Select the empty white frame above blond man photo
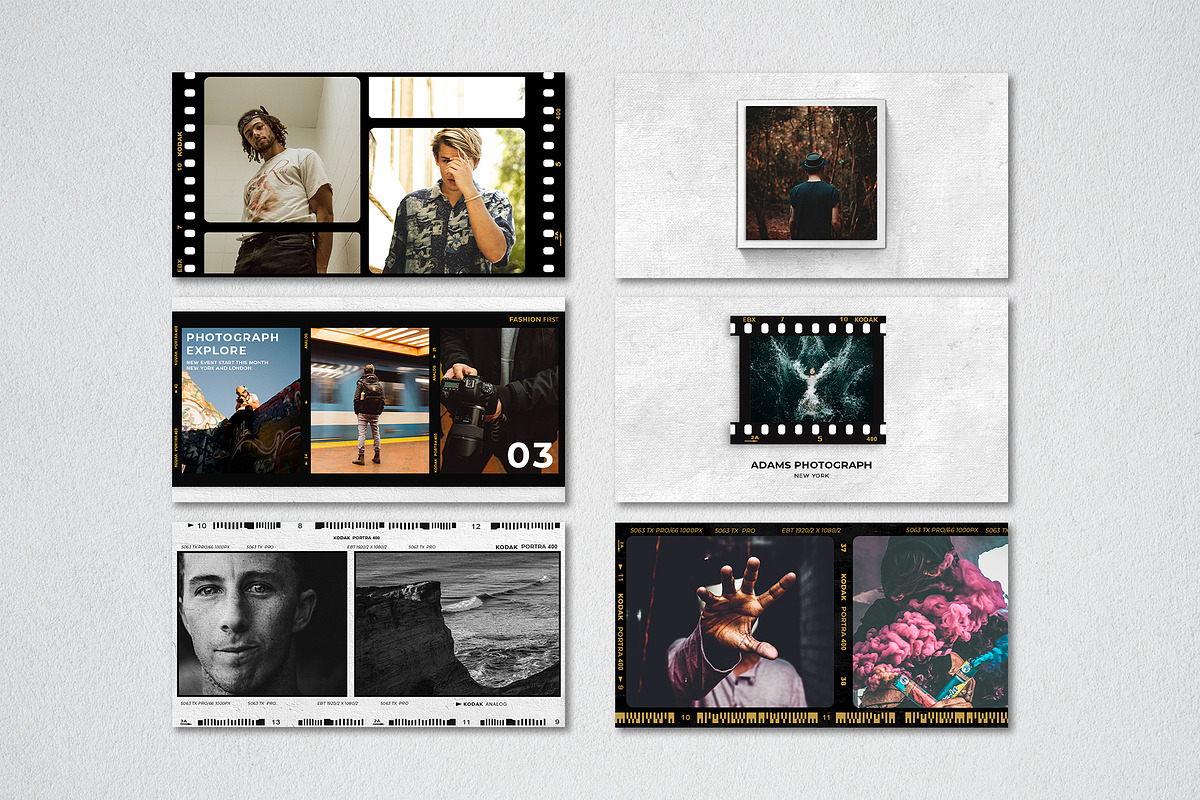The height and width of the screenshot is (800, 1200). (447, 98)
